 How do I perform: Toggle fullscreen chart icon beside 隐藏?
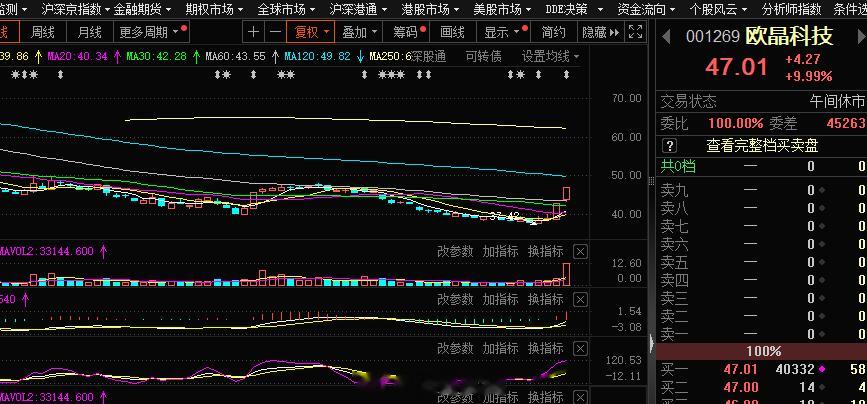coord(636,32)
